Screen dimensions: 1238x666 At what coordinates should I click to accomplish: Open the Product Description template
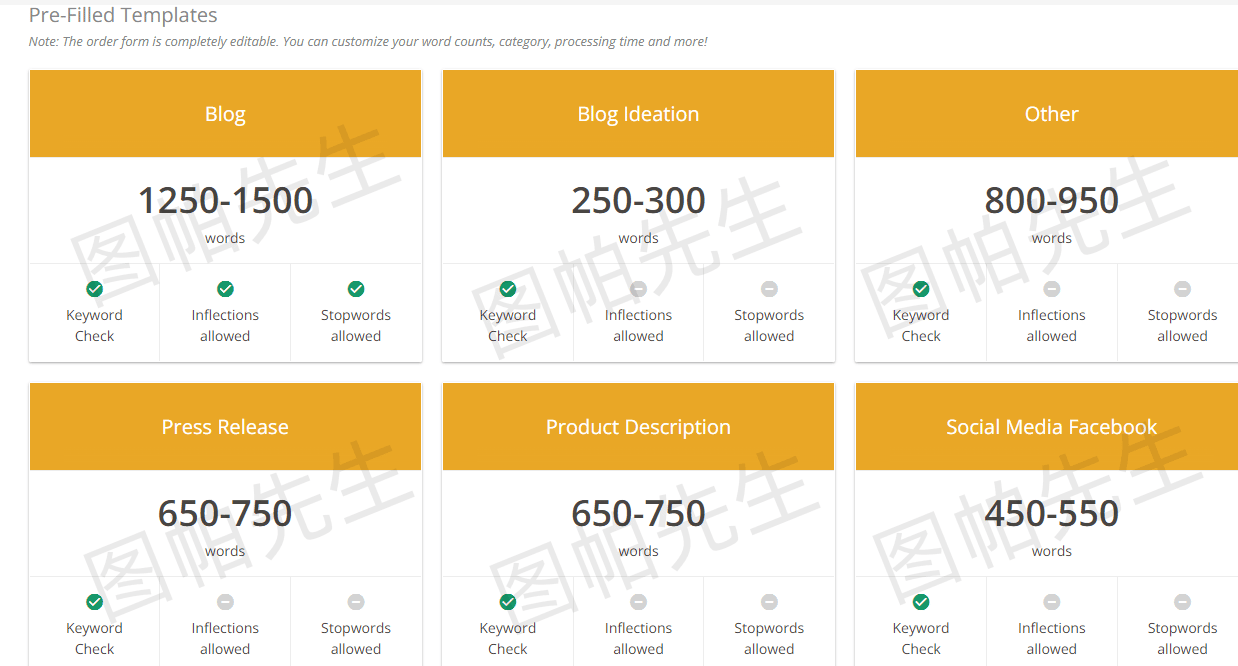tap(638, 426)
